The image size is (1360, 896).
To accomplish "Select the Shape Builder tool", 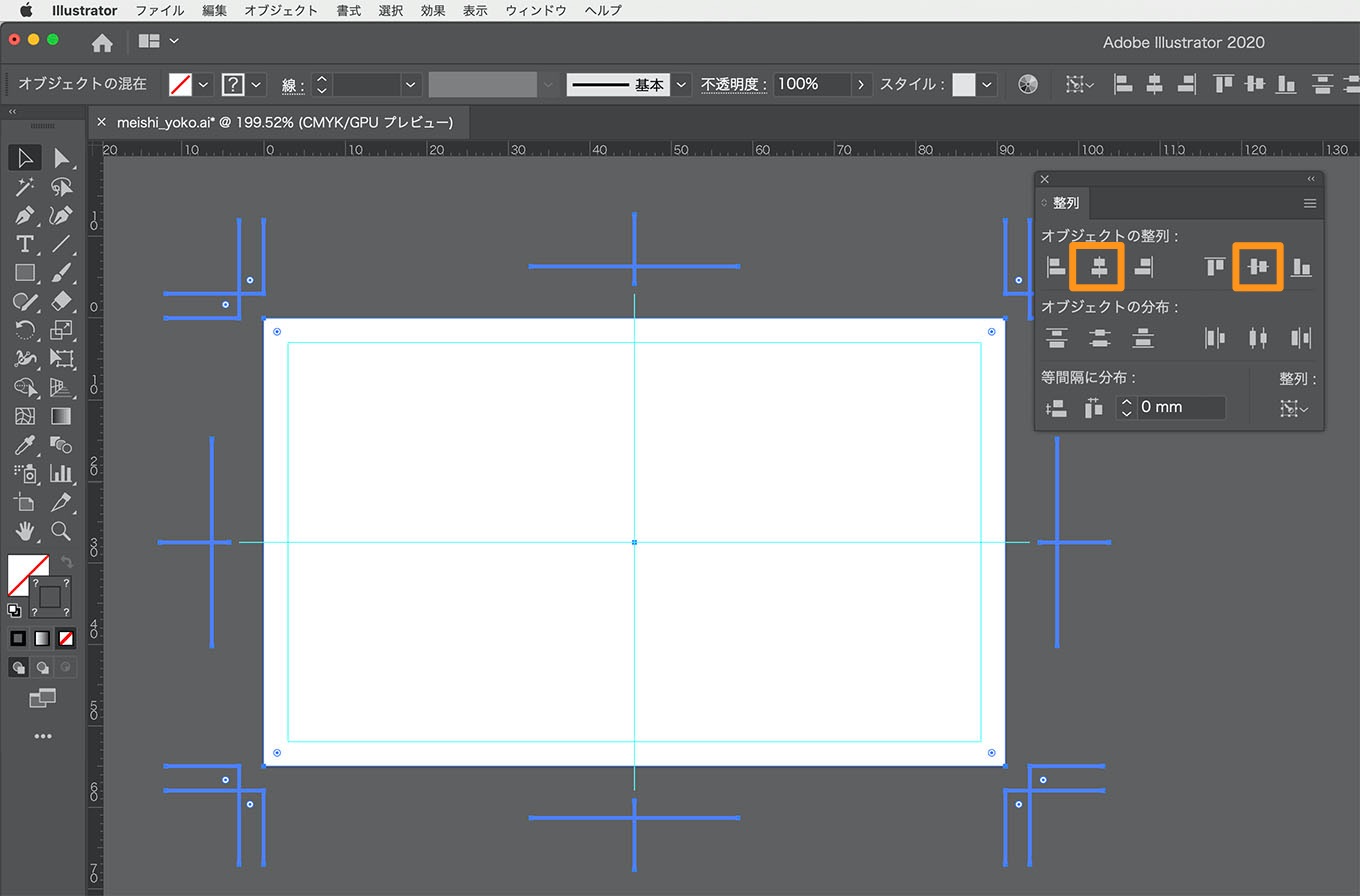I will click(25, 387).
